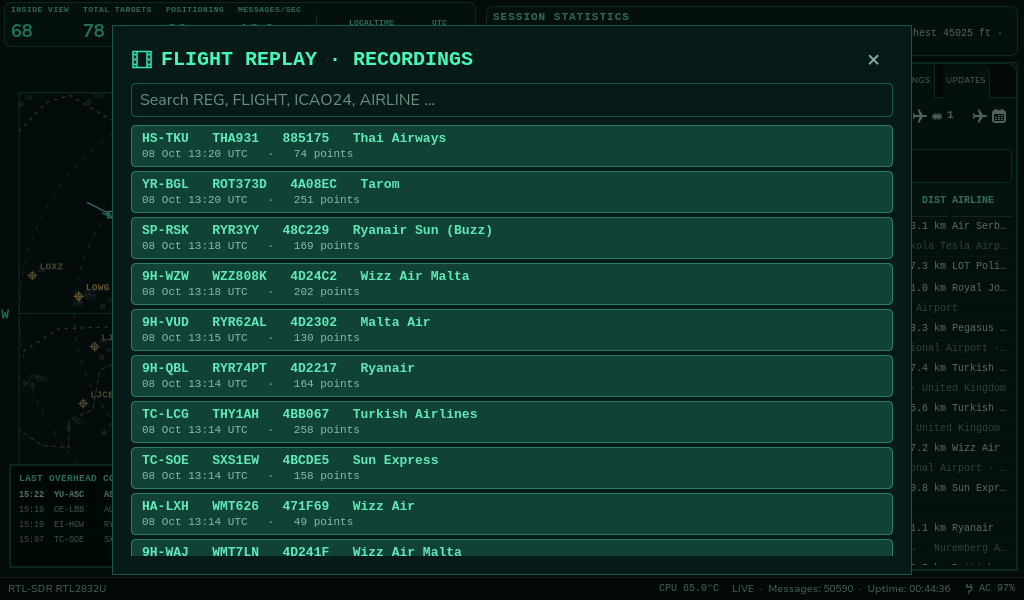Click the TOTAL TARGETS 78 counter

pos(116,23)
